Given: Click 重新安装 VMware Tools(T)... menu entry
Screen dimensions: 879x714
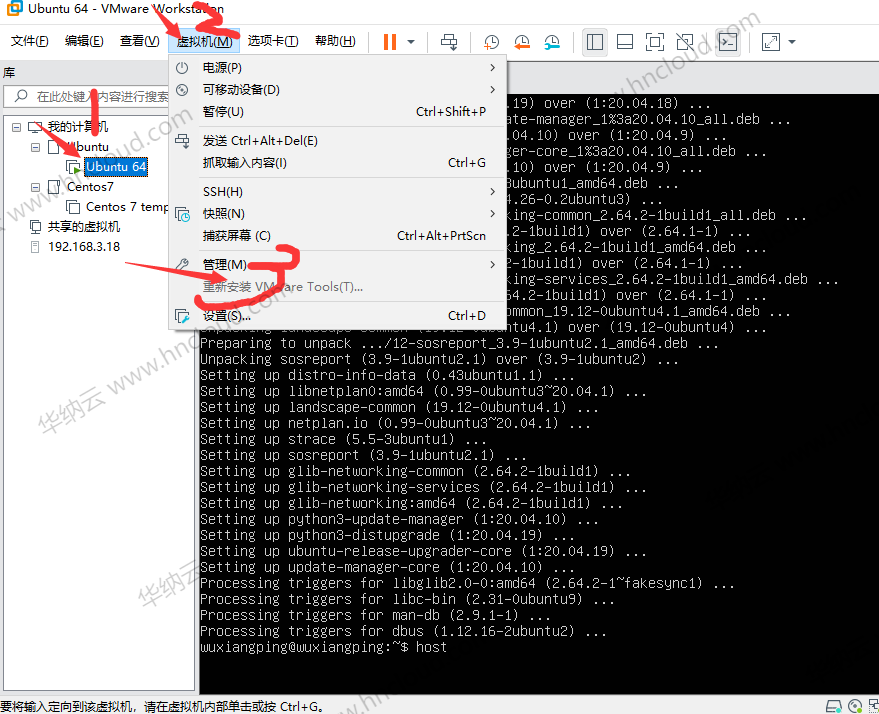Looking at the screenshot, I should tap(337, 287).
